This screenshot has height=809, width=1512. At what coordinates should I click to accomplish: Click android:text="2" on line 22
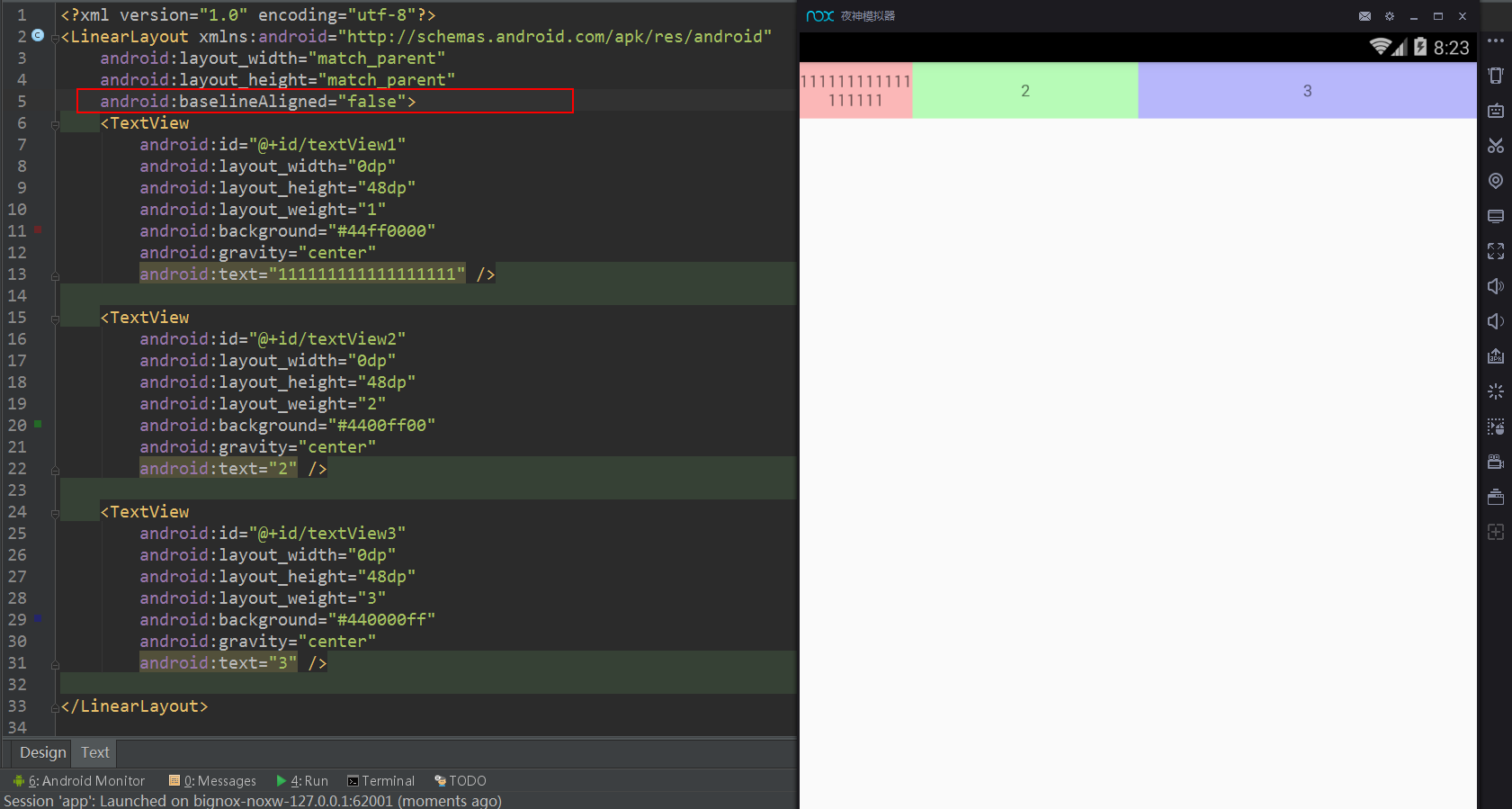point(218,468)
